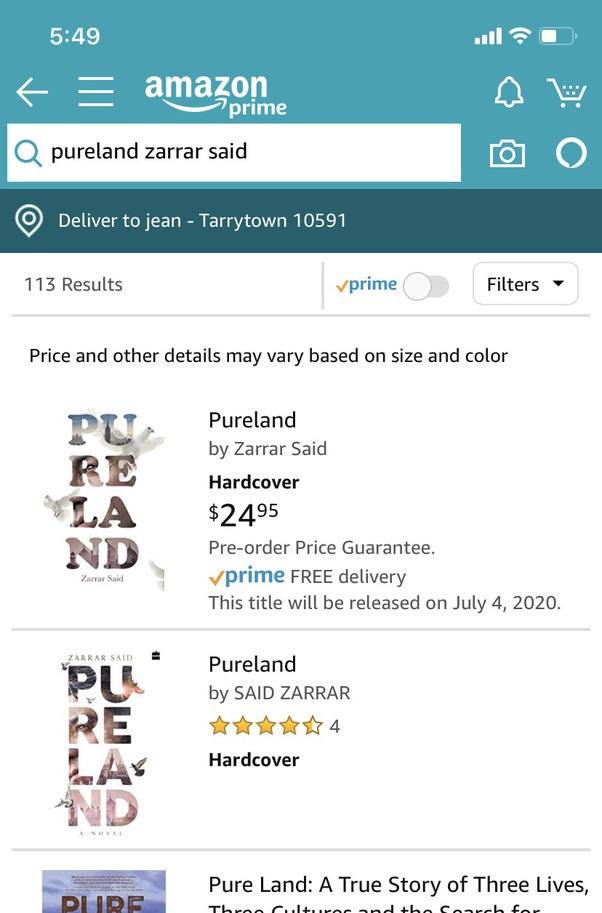The width and height of the screenshot is (602, 913).
Task: Open camera search icon
Action: tap(507, 153)
